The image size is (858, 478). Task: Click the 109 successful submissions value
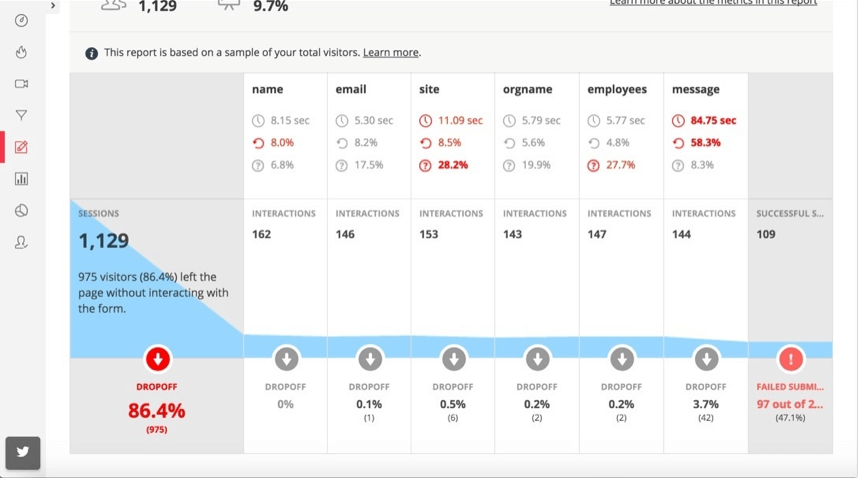pyautogui.click(x=766, y=234)
